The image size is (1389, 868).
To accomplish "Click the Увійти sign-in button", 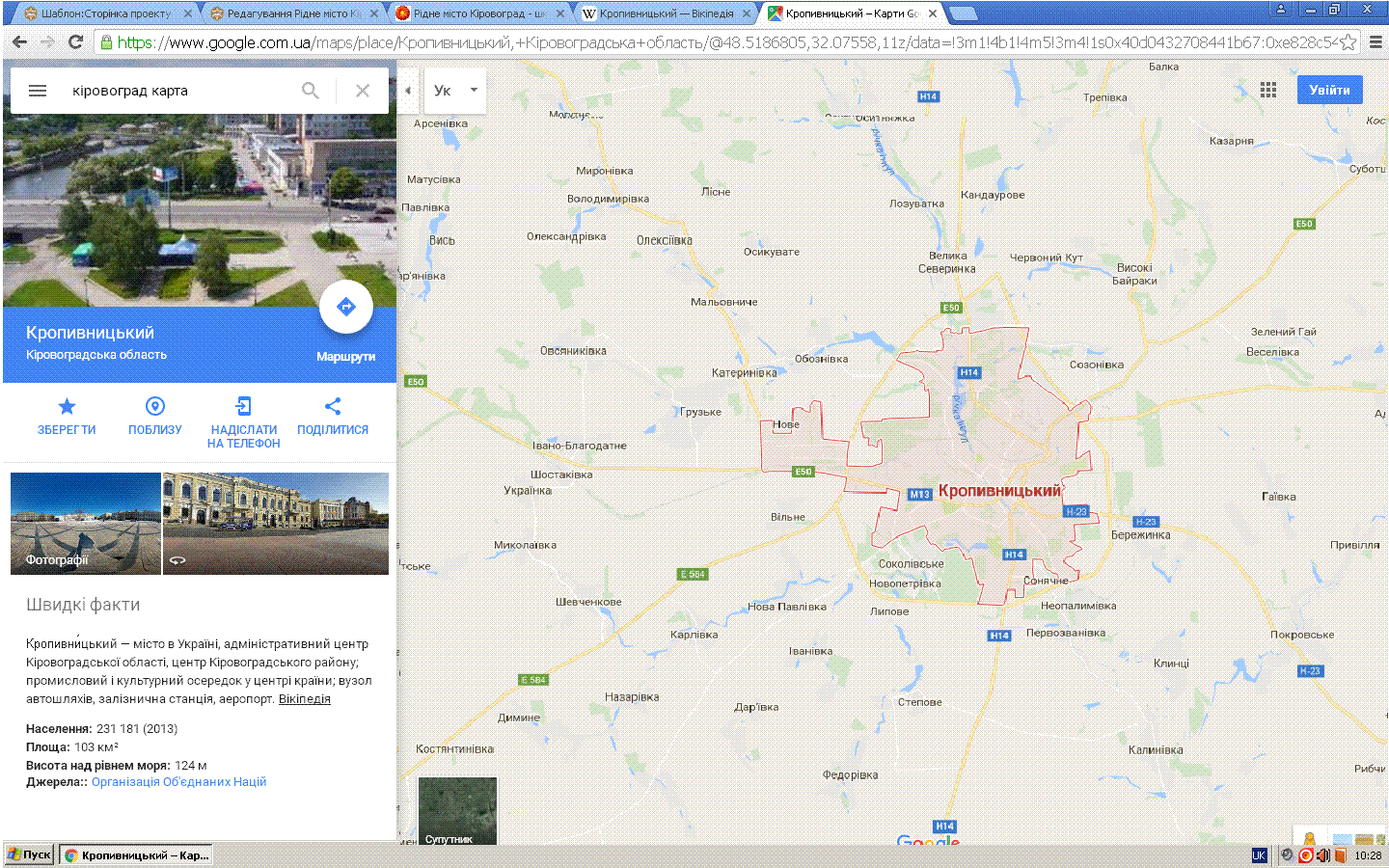I will coord(1329,90).
